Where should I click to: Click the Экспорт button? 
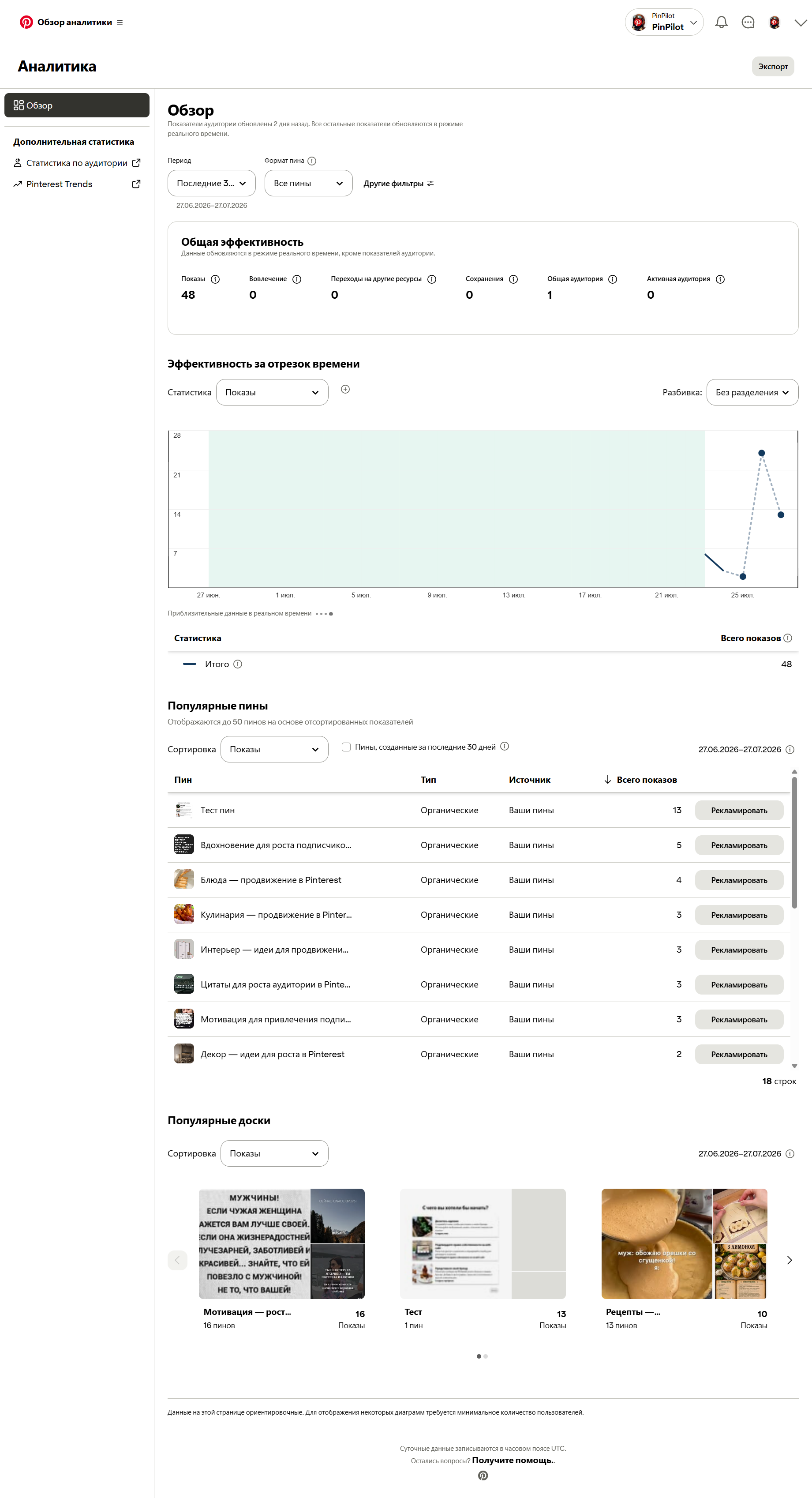pyautogui.click(x=772, y=66)
